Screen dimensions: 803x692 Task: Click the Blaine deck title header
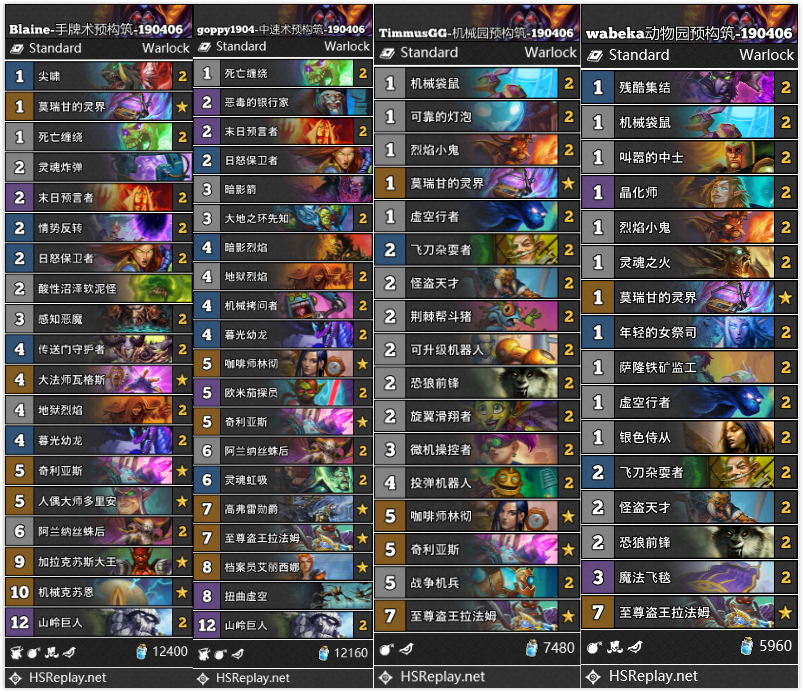96,29
